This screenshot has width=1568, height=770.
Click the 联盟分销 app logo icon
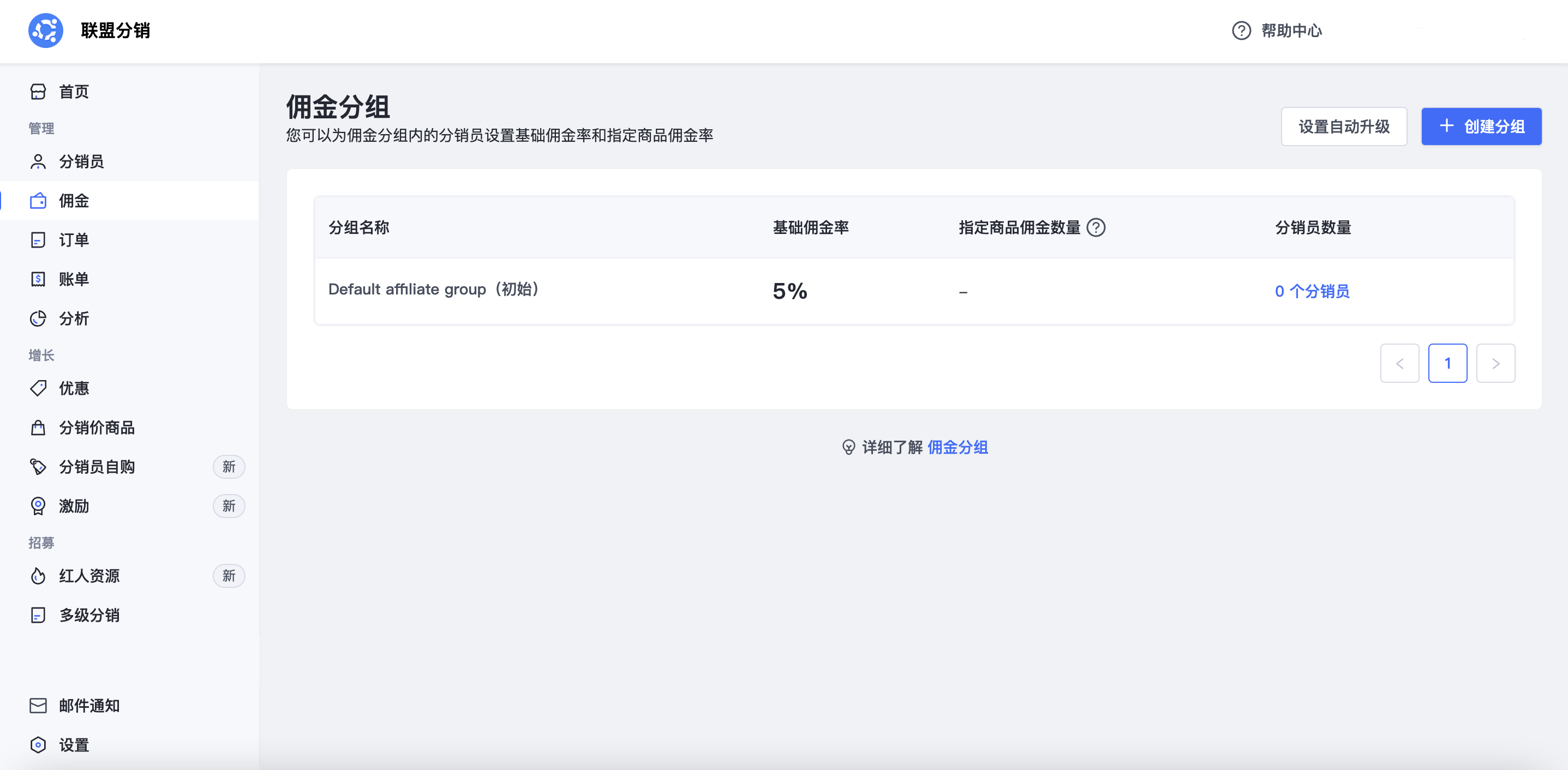(46, 31)
